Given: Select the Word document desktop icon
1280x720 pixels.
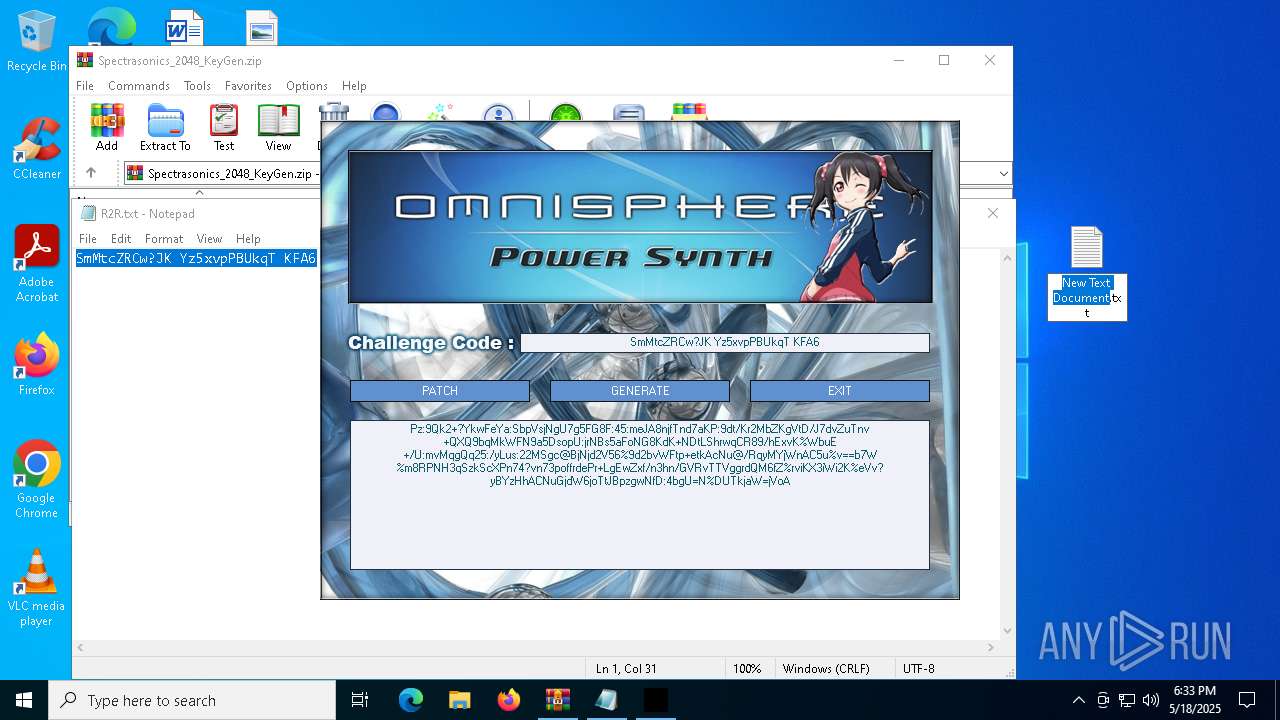Looking at the screenshot, I should coord(184,27).
